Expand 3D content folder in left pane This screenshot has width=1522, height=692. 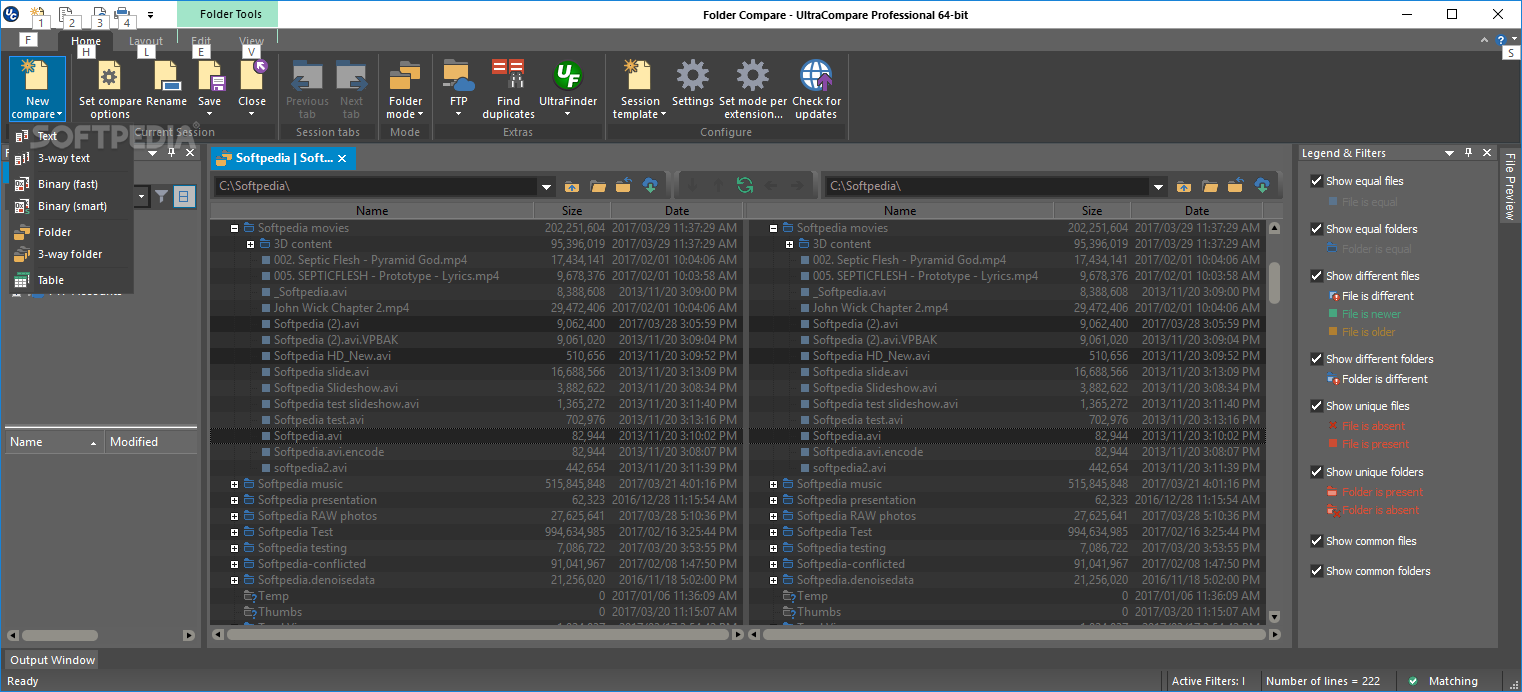click(x=250, y=244)
